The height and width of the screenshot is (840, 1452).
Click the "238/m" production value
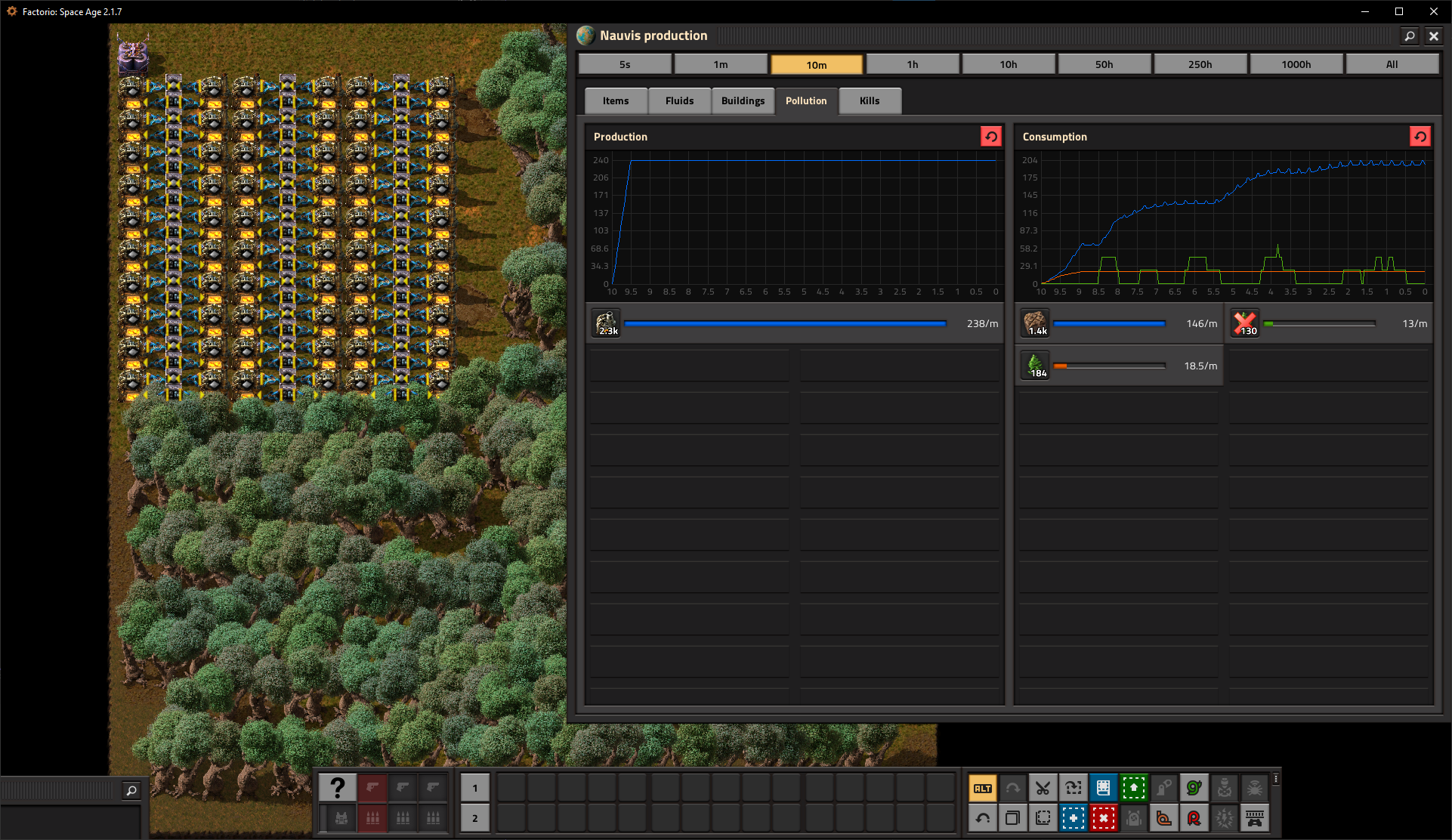click(982, 323)
